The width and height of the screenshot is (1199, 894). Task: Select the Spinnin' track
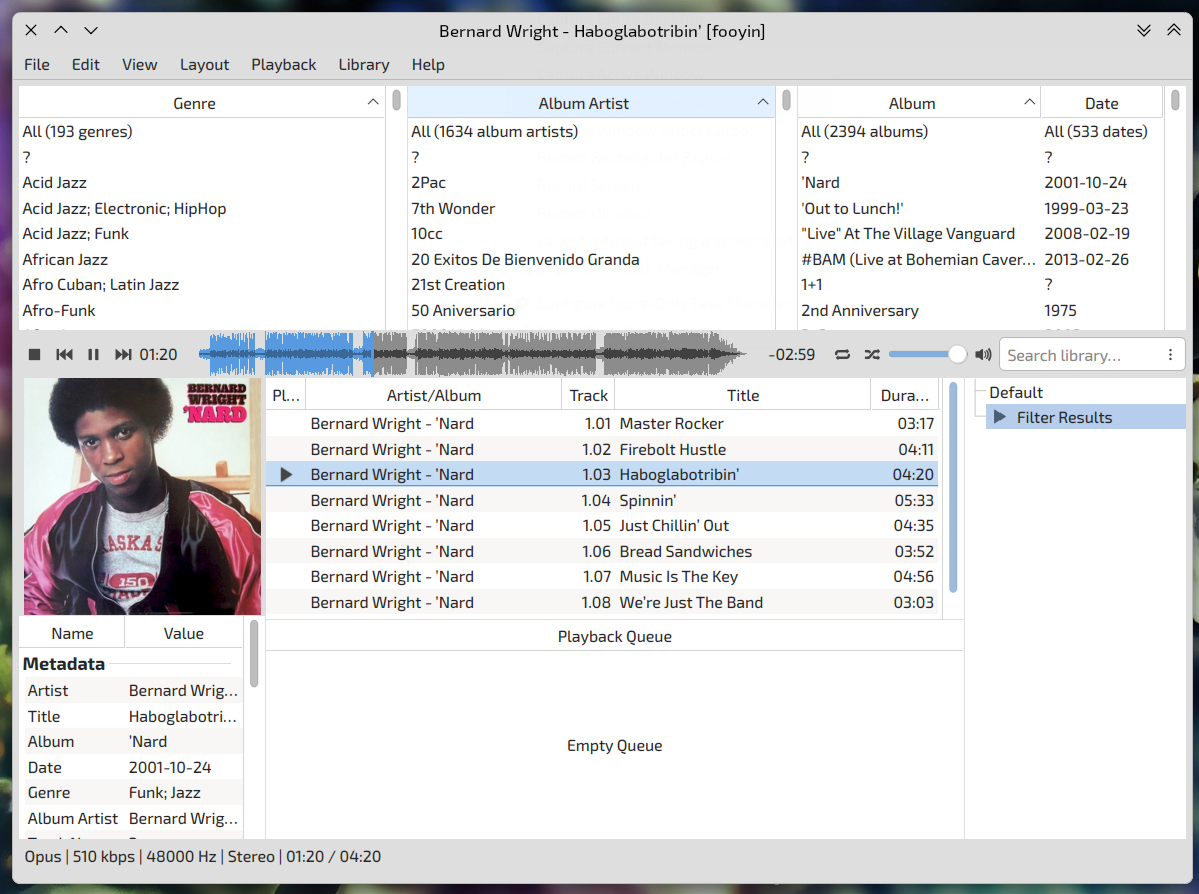(x=603, y=501)
